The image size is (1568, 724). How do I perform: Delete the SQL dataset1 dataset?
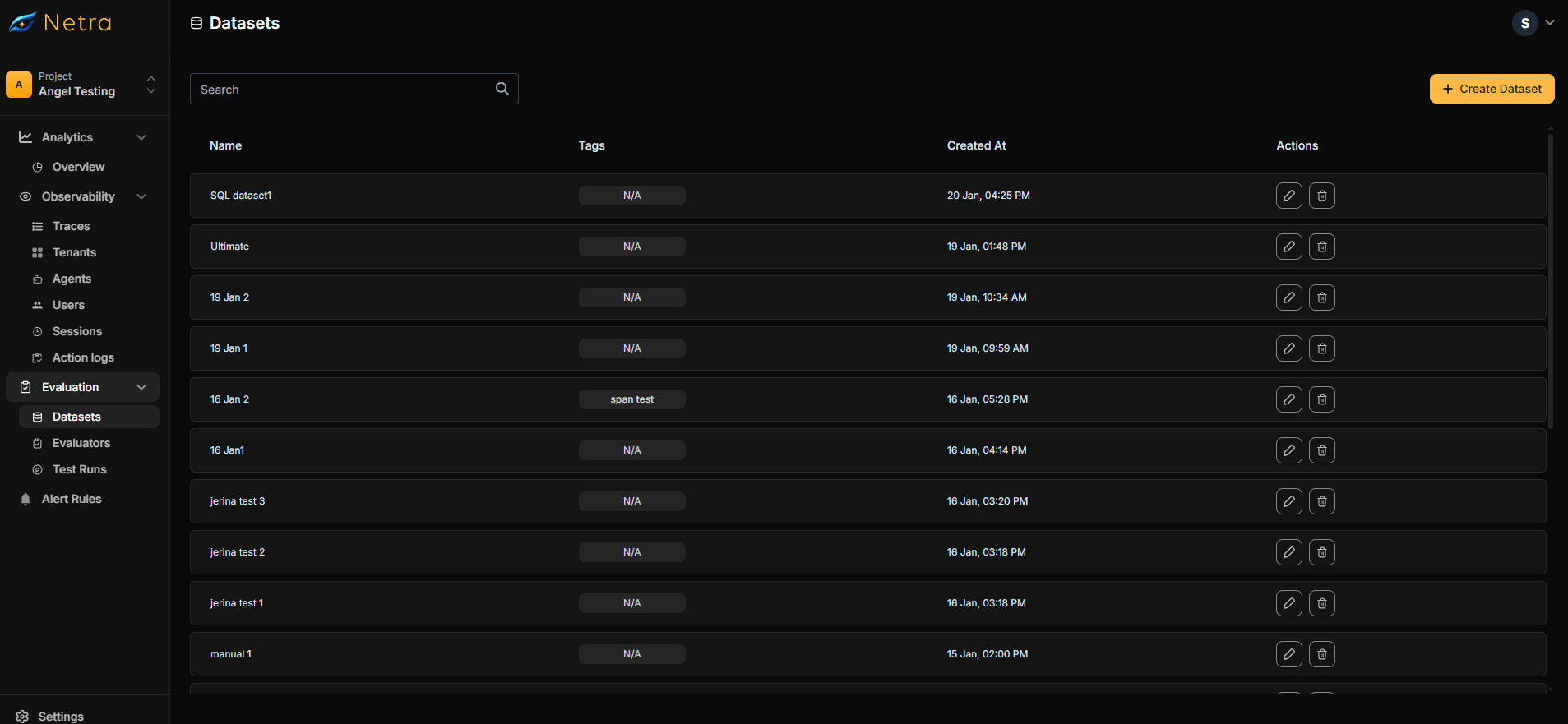(x=1321, y=196)
